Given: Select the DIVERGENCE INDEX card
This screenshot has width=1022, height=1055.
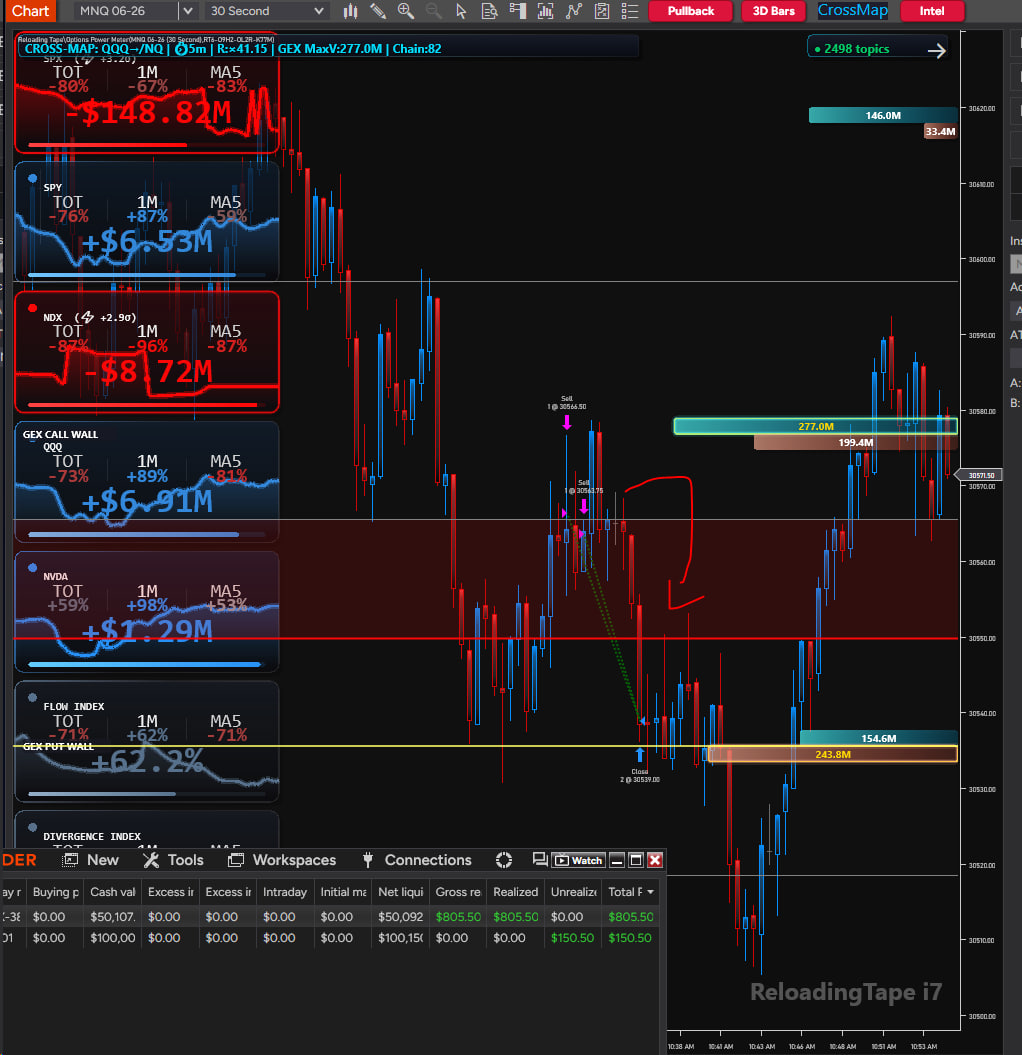Looking at the screenshot, I should pos(147,829).
